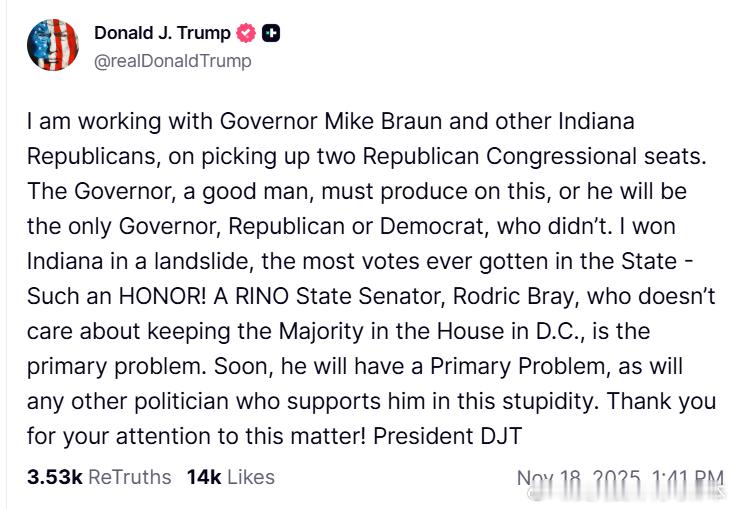This screenshot has height=509, width=734.
Task: Open the flag-themed profile avatar
Action: pyautogui.click(x=53, y=45)
